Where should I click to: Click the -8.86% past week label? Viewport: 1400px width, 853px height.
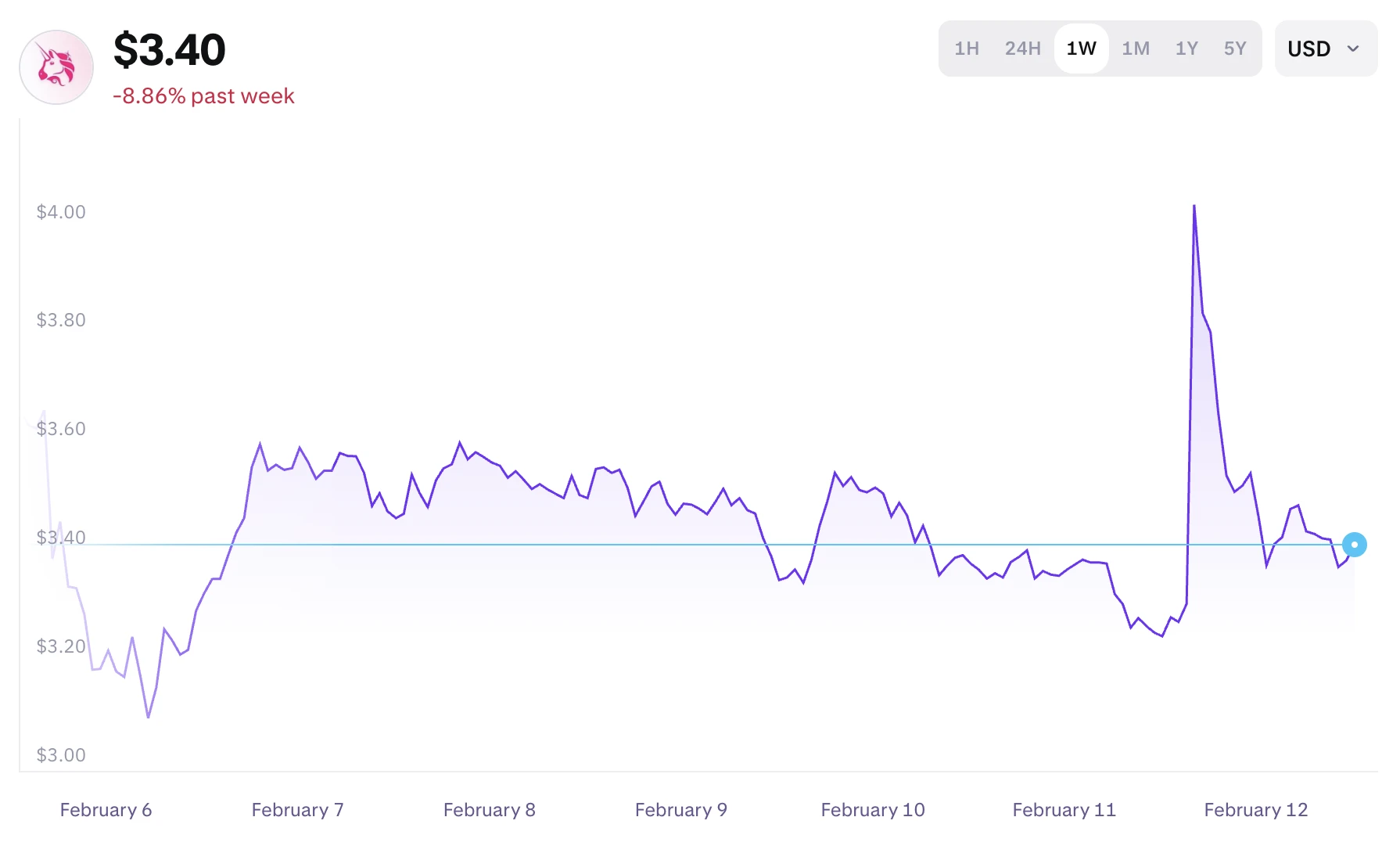[203, 96]
